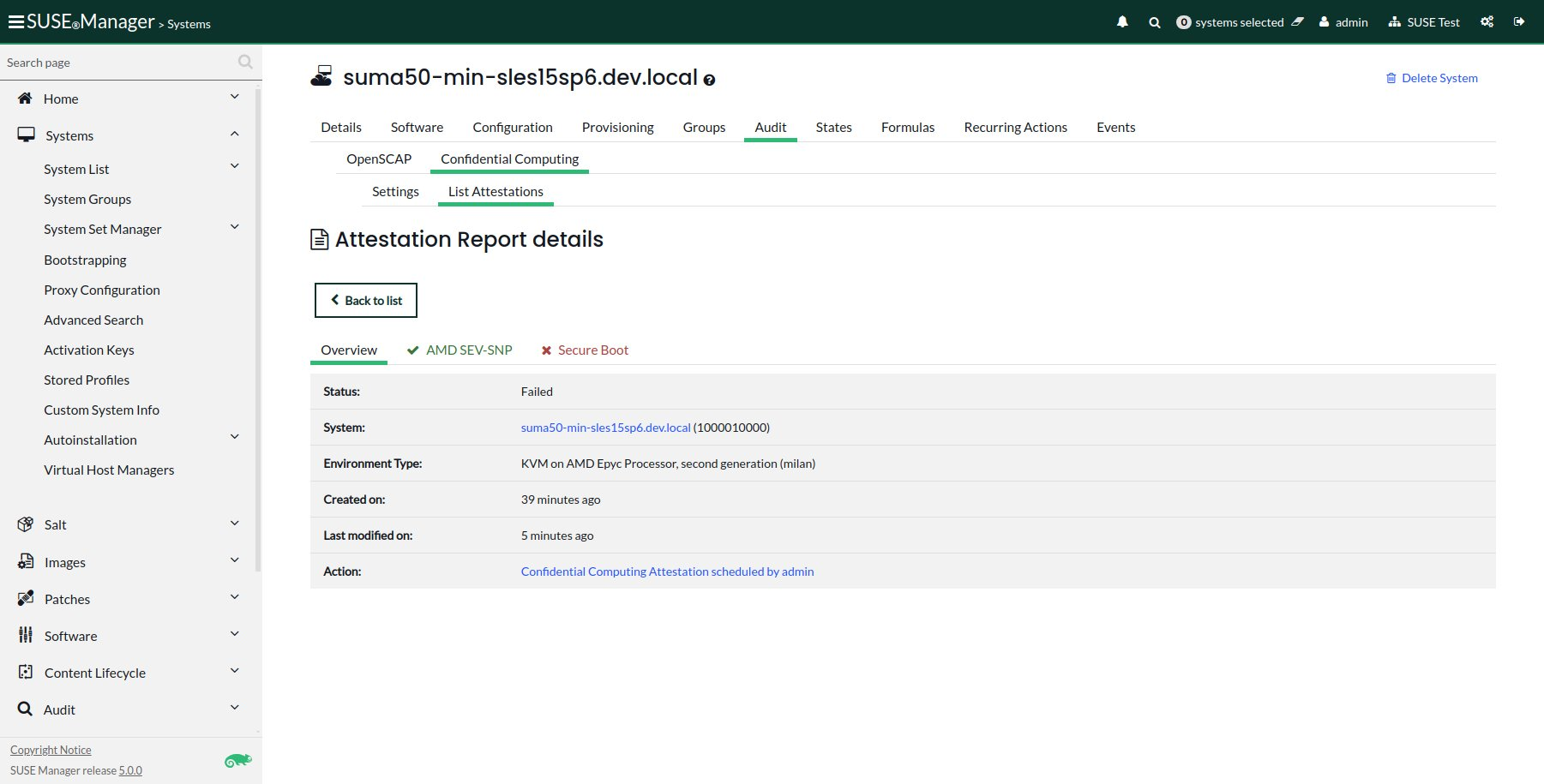Image resolution: width=1544 pixels, height=784 pixels.
Task: Expand the Autoinstallation submenu chevron
Action: [235, 437]
